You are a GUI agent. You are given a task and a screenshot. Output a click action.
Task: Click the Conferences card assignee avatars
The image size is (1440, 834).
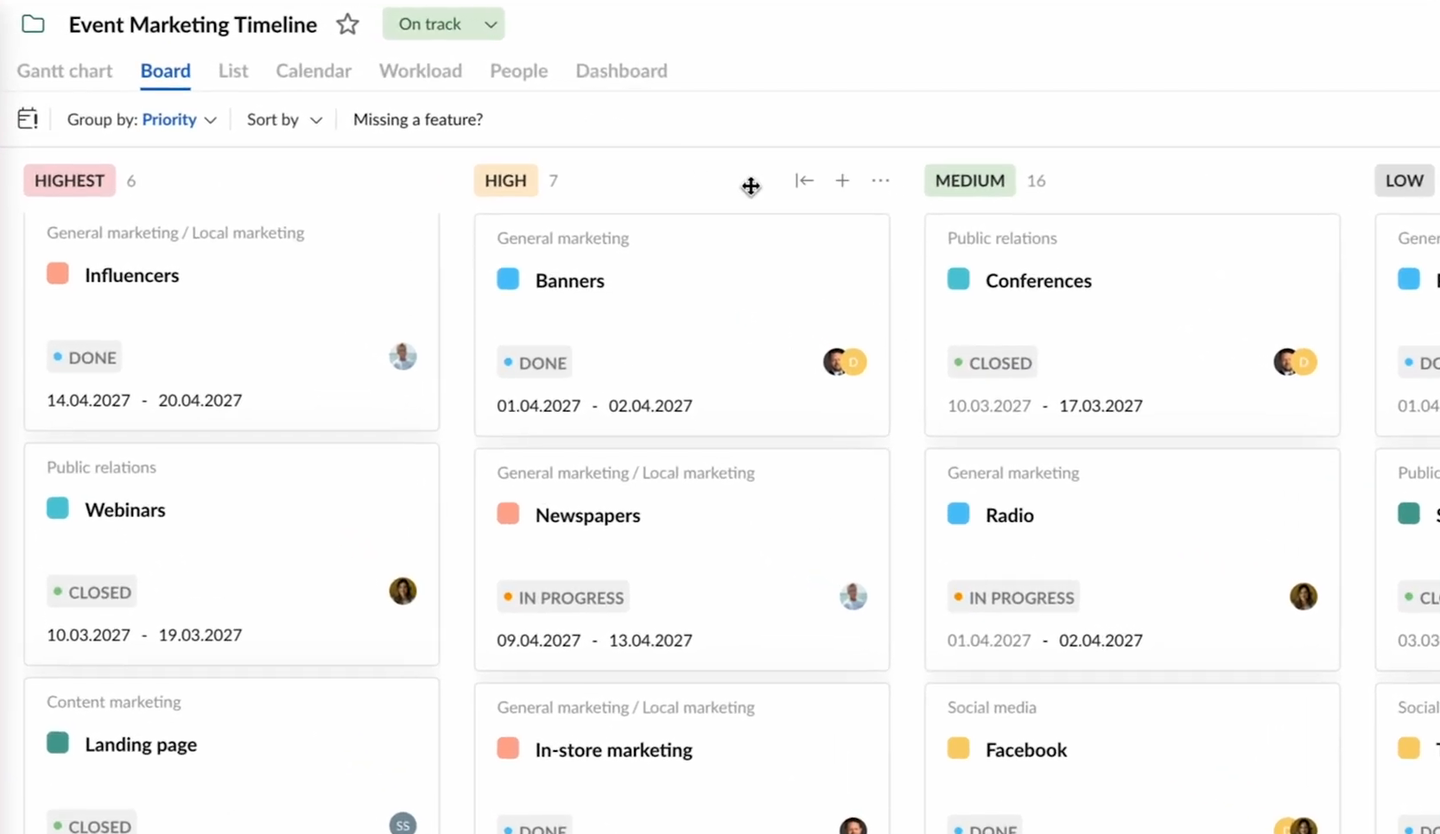click(x=1295, y=362)
